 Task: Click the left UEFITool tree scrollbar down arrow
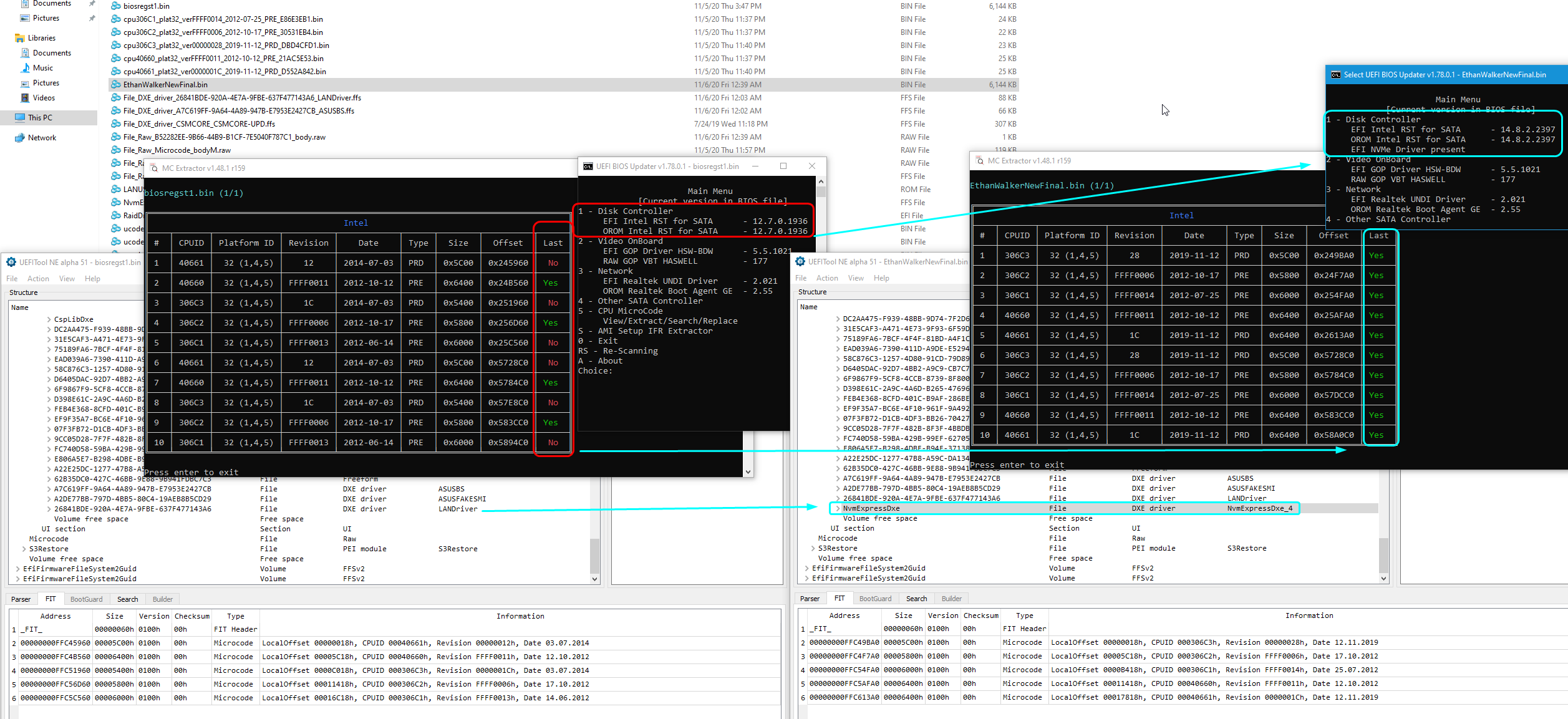[594, 579]
